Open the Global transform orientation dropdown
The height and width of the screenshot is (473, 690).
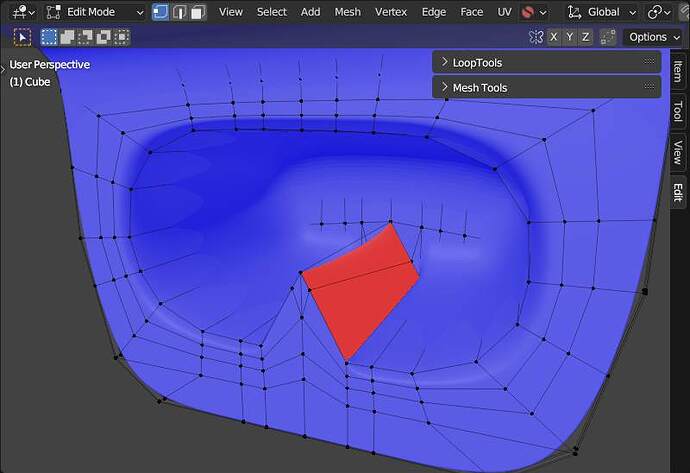(x=603, y=12)
